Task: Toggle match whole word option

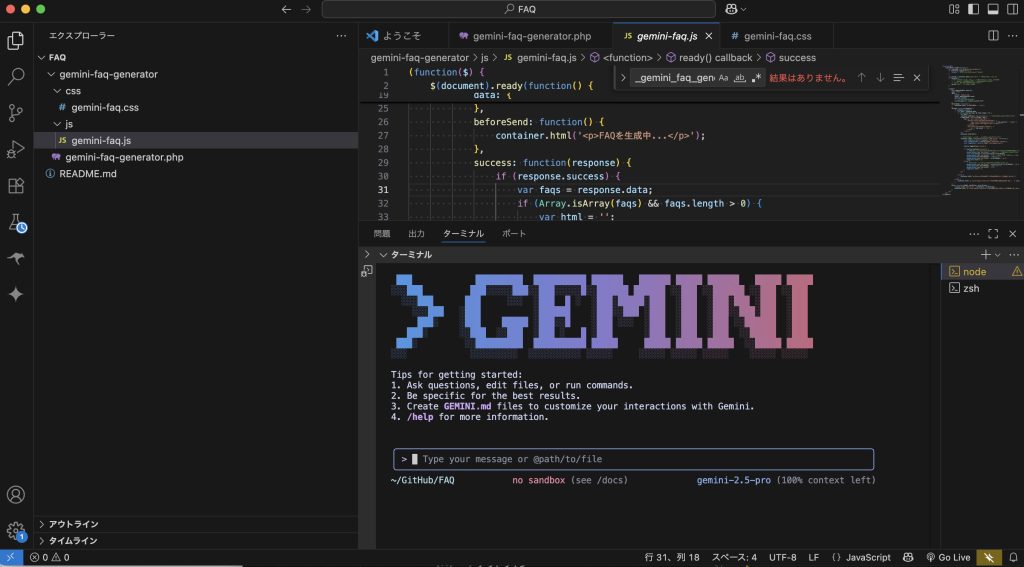Action: tap(740, 78)
